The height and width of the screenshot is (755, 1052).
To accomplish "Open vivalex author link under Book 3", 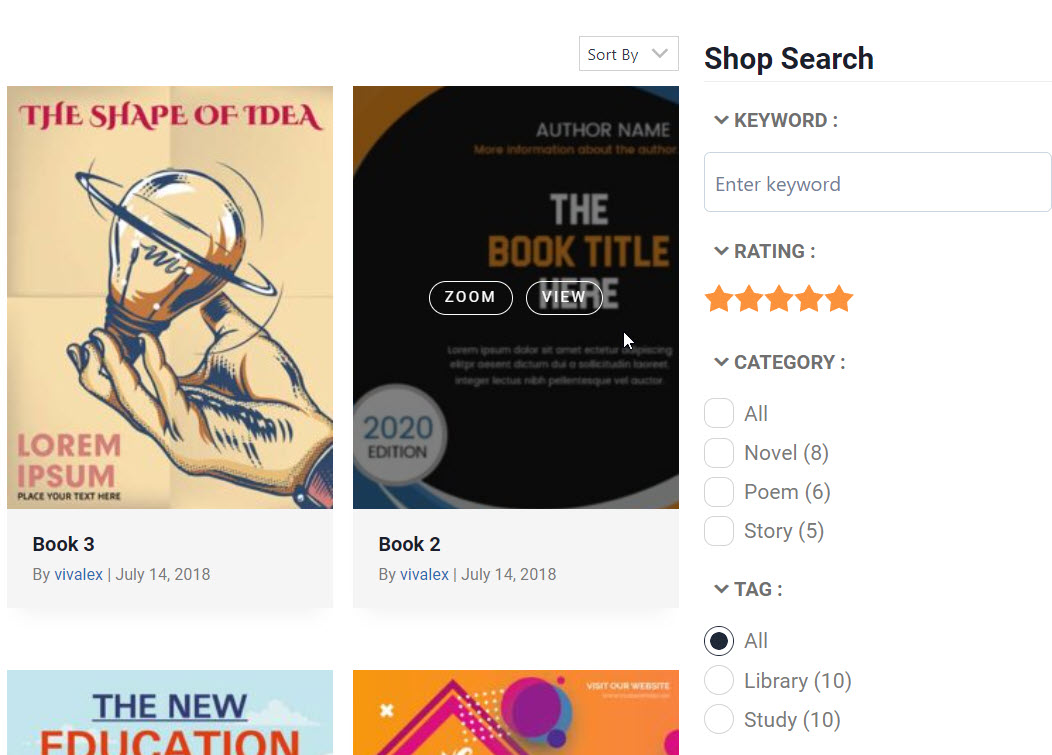I will (79, 574).
